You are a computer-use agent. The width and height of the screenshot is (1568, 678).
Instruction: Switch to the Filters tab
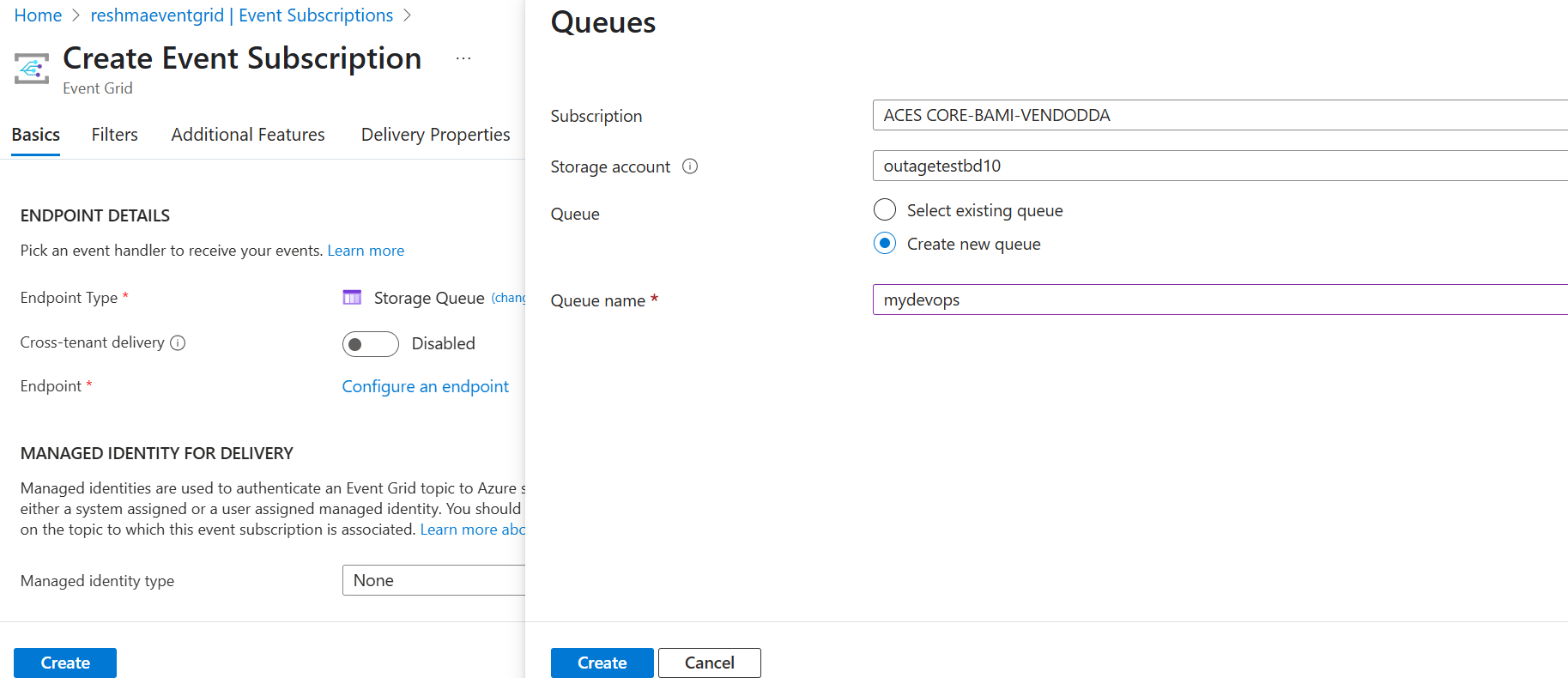[x=115, y=135]
